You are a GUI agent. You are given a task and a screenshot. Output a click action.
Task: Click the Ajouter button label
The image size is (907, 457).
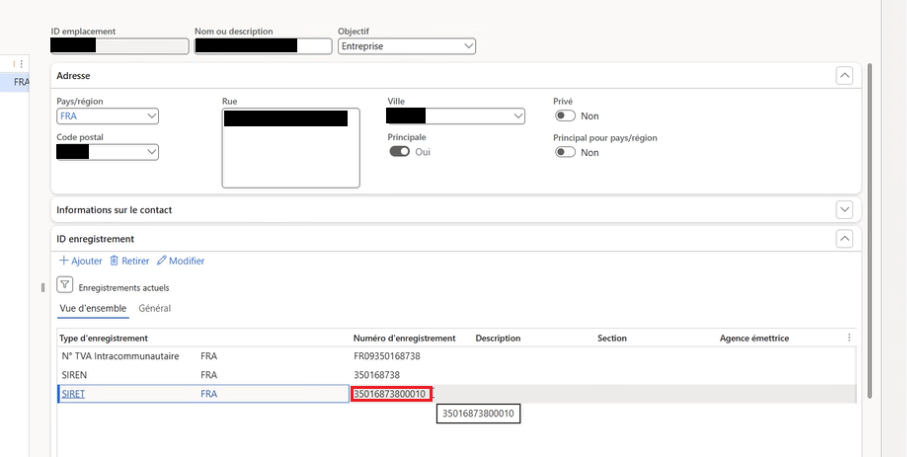[87, 261]
